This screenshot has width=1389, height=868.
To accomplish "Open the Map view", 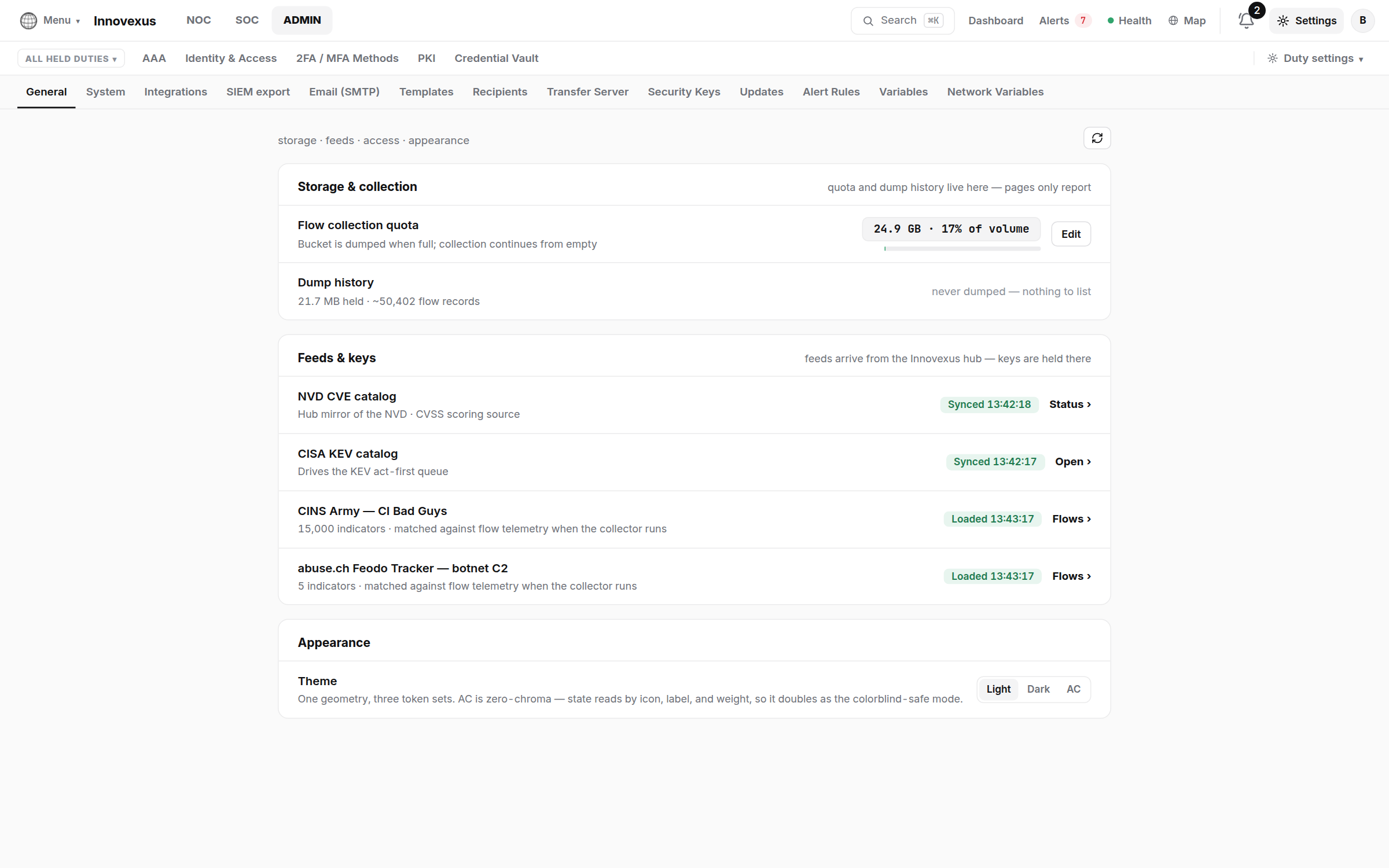I will coord(1187,21).
